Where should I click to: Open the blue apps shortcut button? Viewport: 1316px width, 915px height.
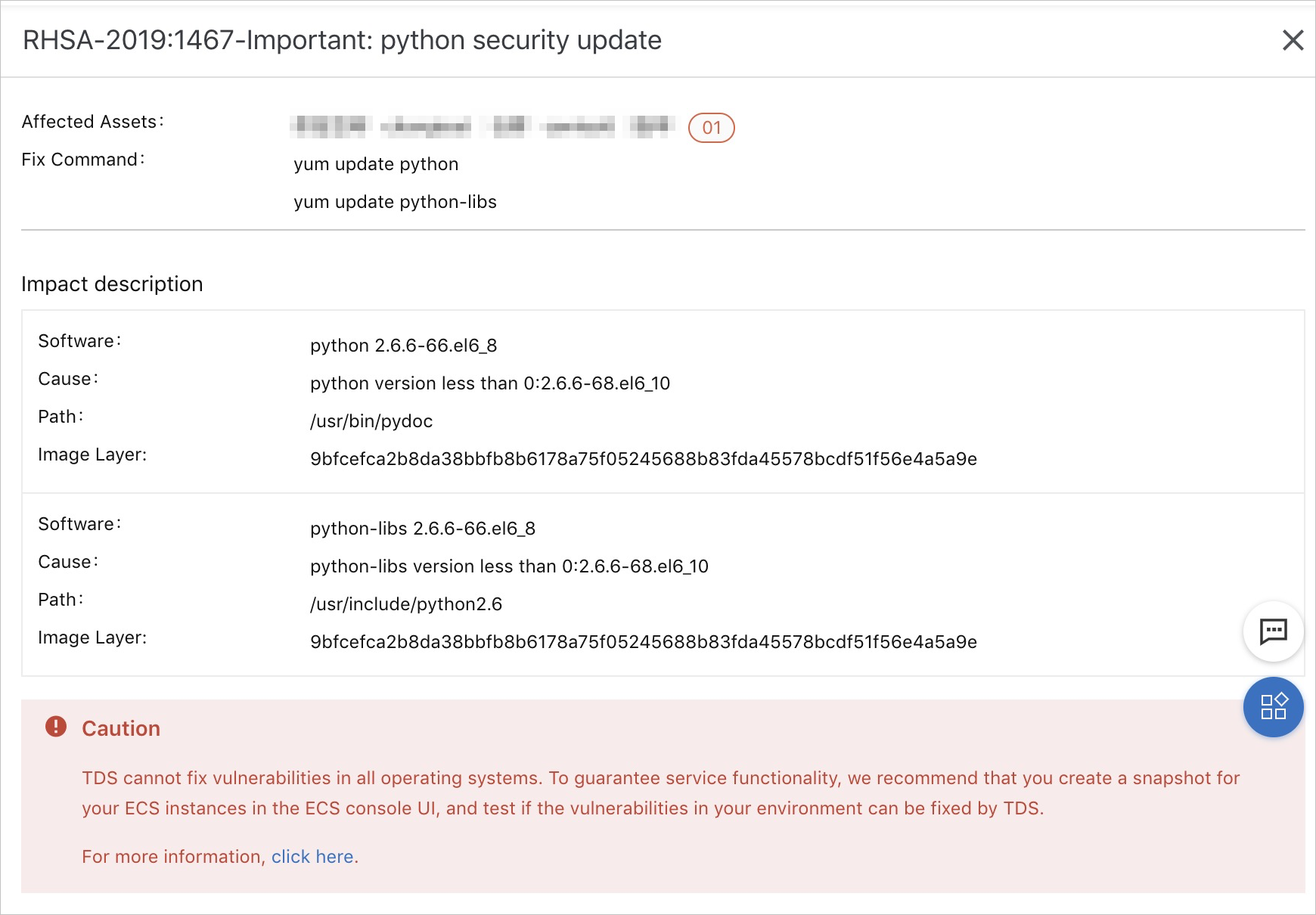pos(1274,707)
